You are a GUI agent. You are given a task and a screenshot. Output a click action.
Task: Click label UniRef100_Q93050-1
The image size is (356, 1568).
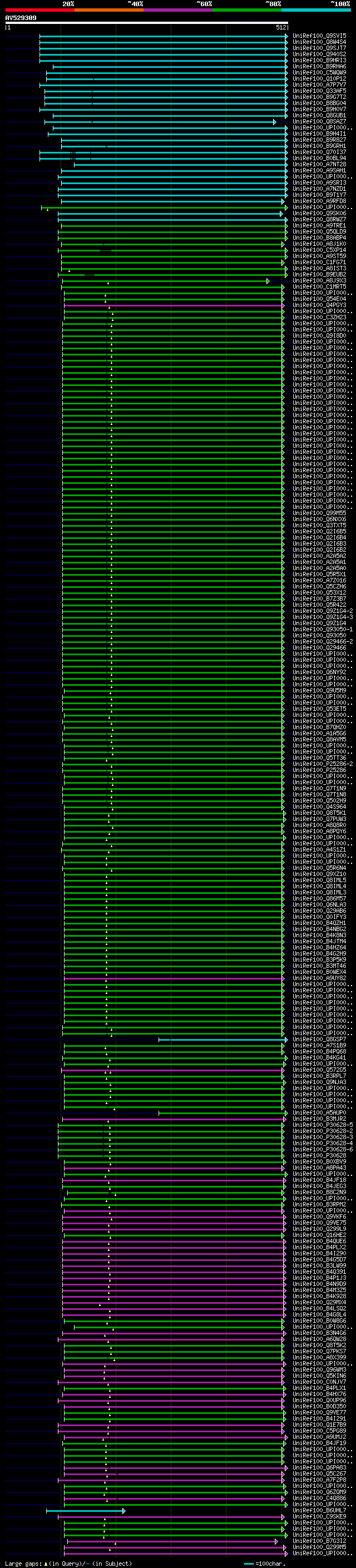point(323,630)
